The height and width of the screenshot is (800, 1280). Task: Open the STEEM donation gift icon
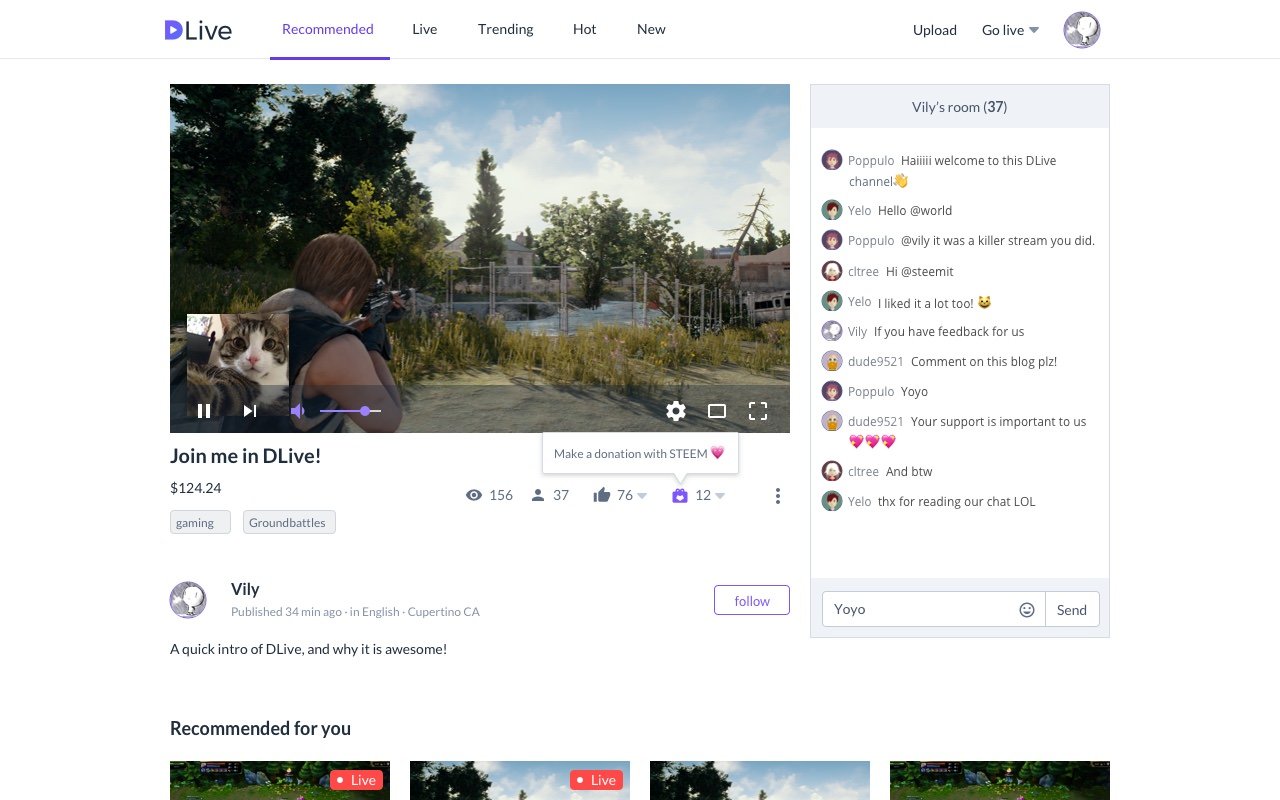click(x=680, y=494)
